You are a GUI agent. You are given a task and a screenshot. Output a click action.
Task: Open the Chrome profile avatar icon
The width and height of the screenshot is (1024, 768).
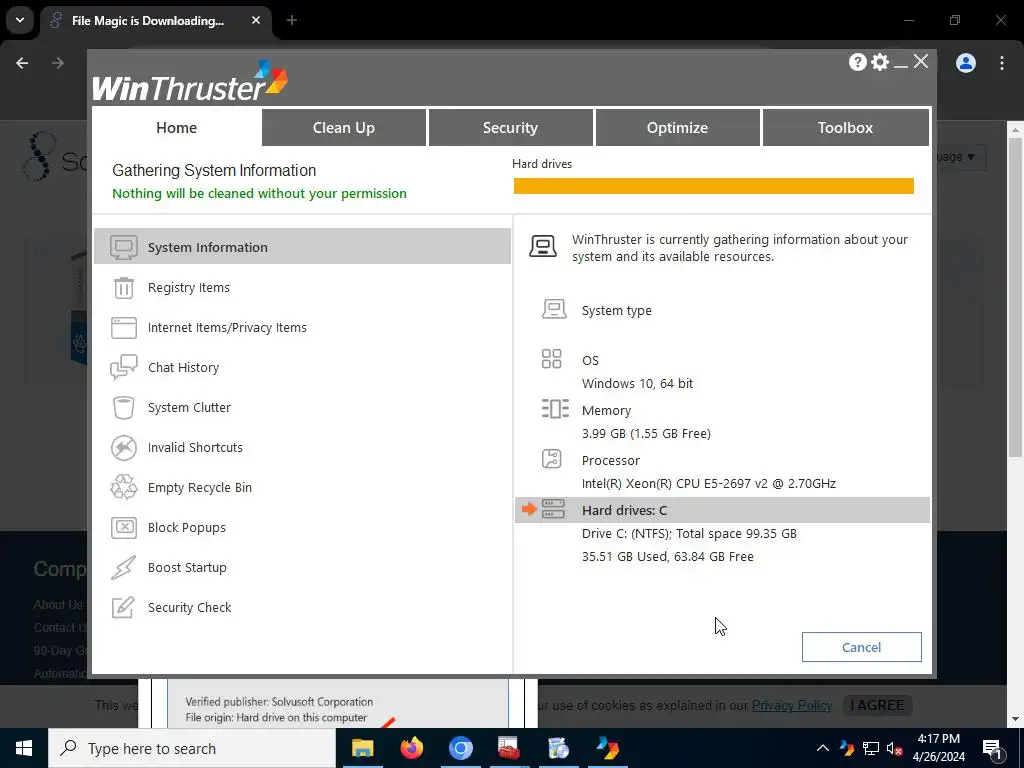(966, 63)
